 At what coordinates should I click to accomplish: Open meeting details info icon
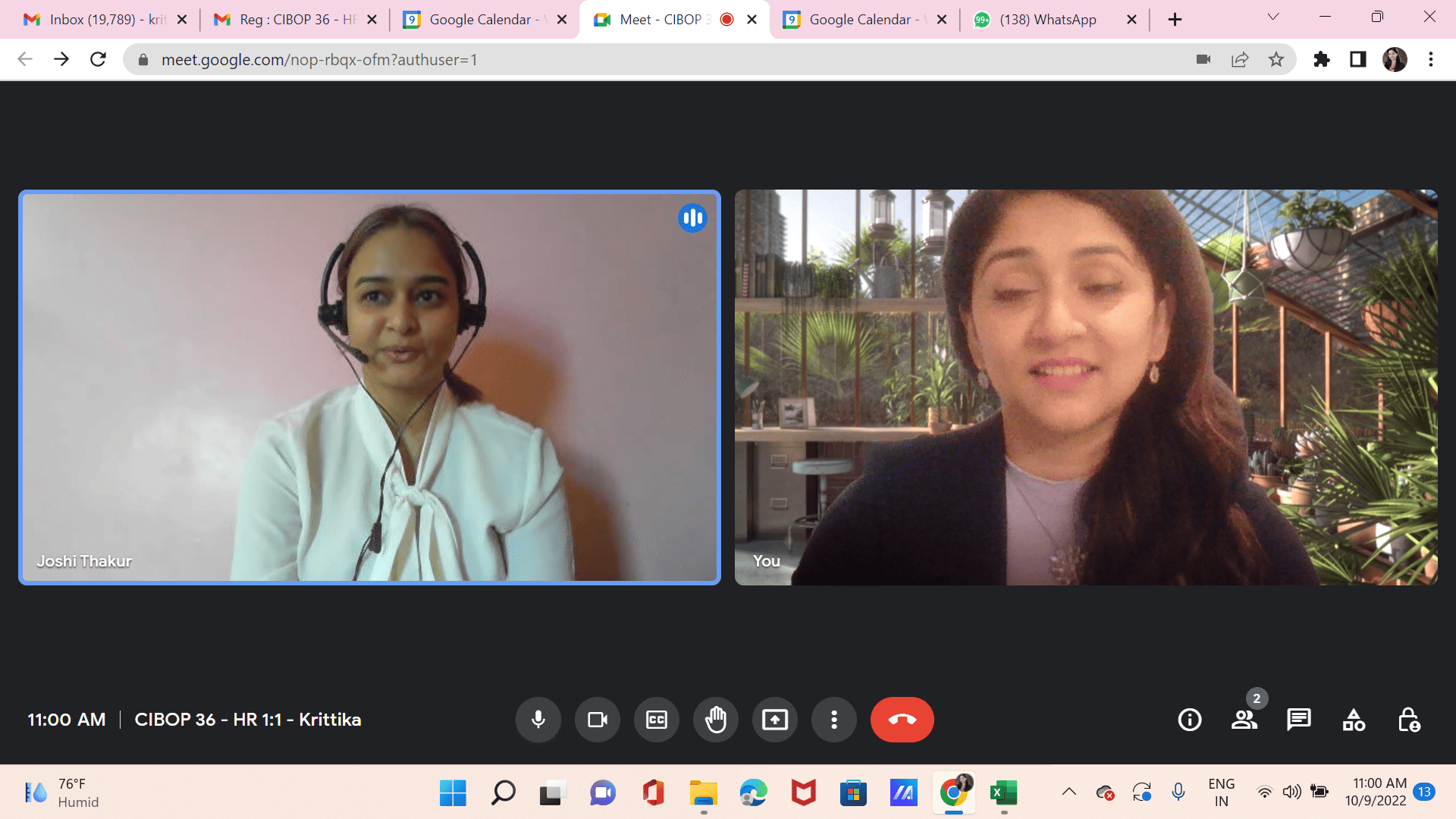click(x=1190, y=720)
